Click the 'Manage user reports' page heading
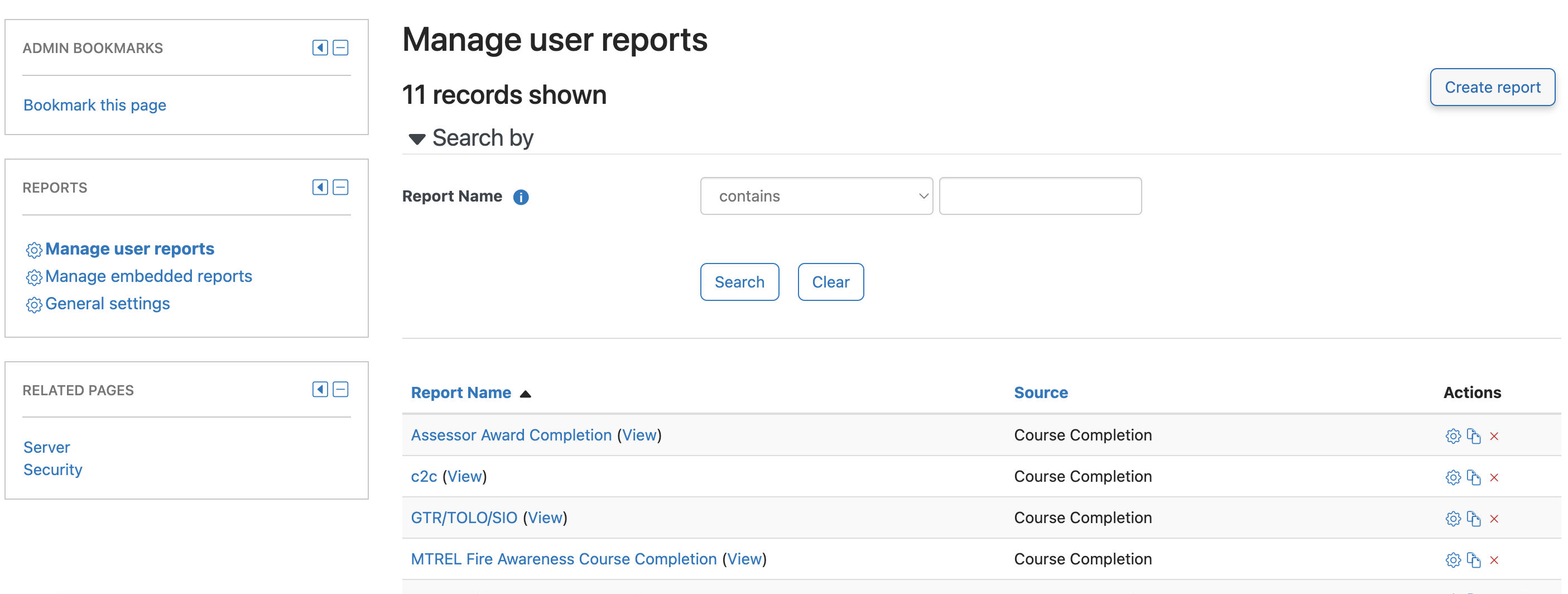 (555, 40)
